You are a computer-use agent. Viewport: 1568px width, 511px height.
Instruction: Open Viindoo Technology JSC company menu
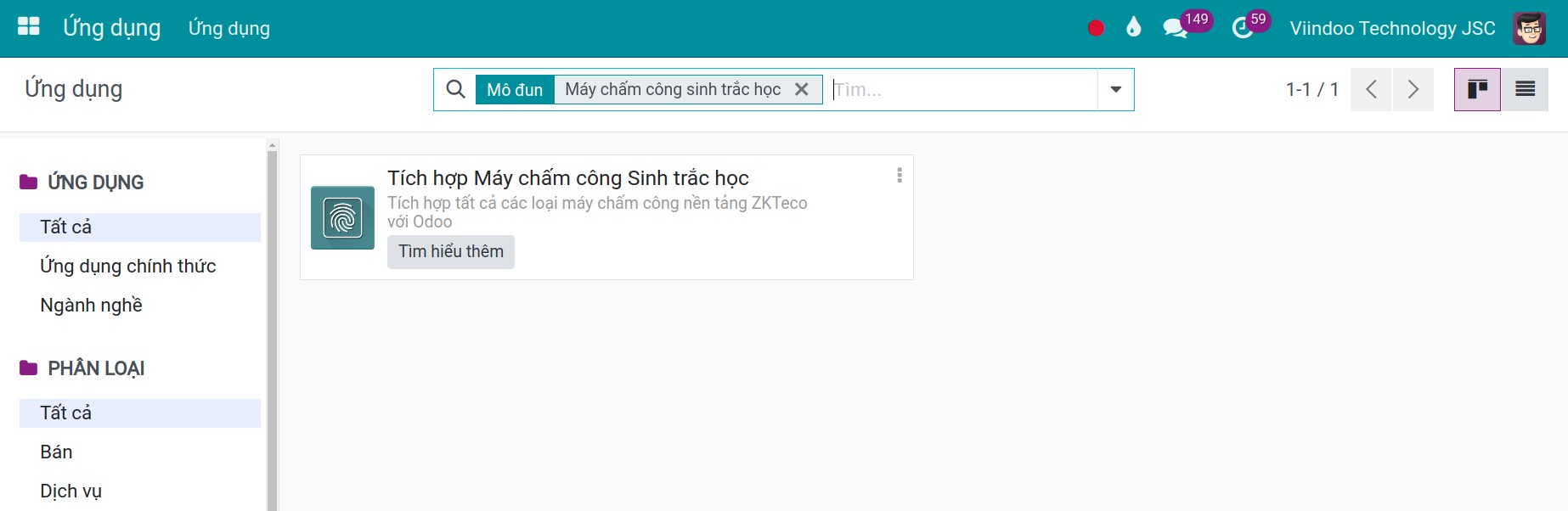1392,28
